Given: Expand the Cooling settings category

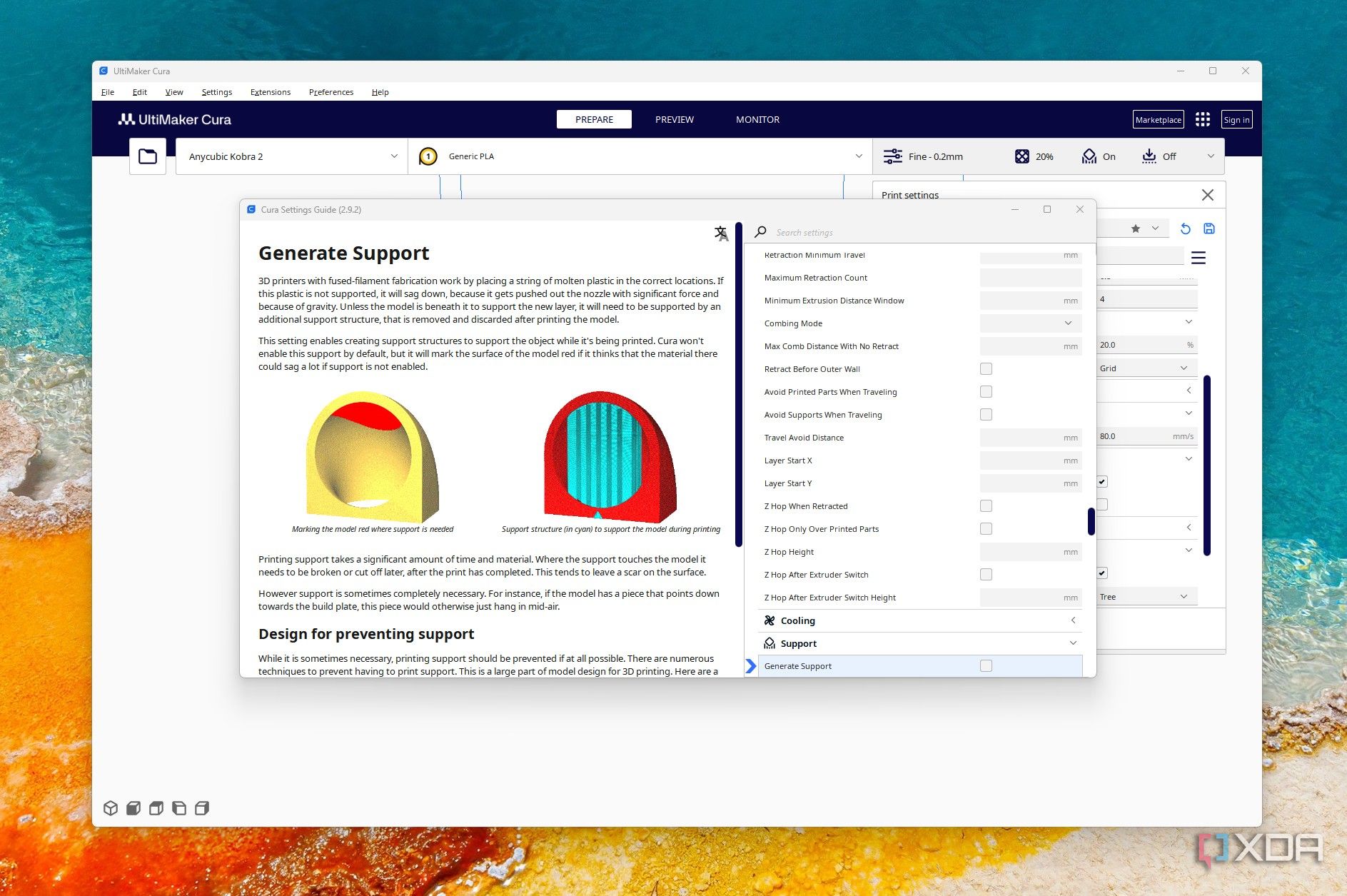Looking at the screenshot, I should (920, 620).
